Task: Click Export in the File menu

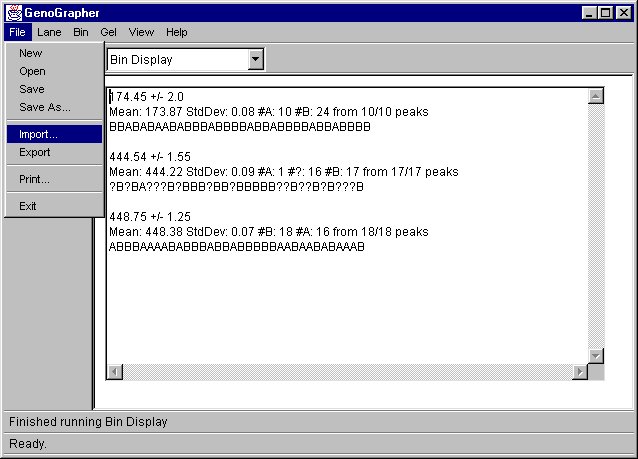Action: (34, 152)
